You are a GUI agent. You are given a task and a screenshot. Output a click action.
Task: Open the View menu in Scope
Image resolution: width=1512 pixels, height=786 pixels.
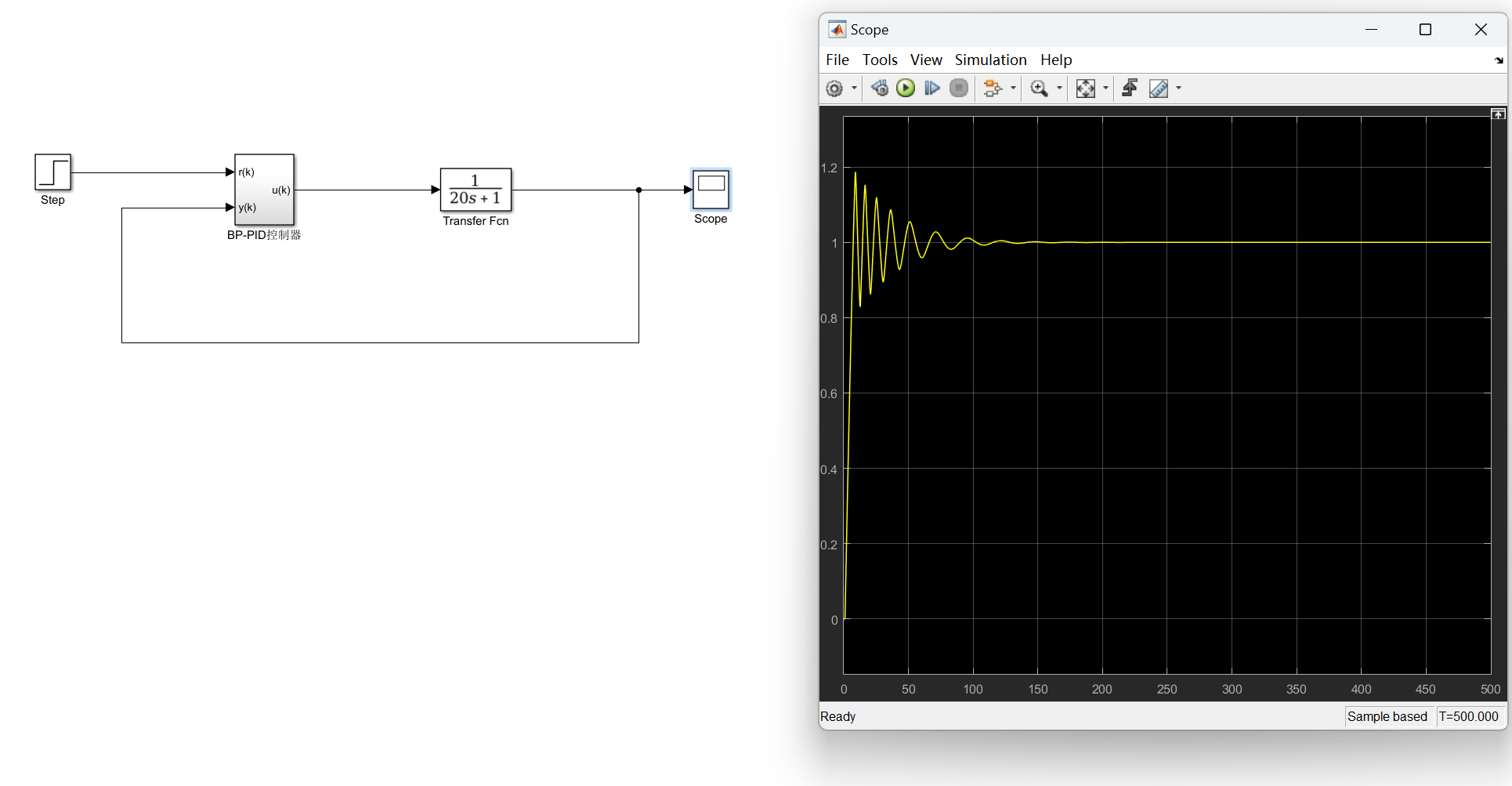tap(926, 60)
